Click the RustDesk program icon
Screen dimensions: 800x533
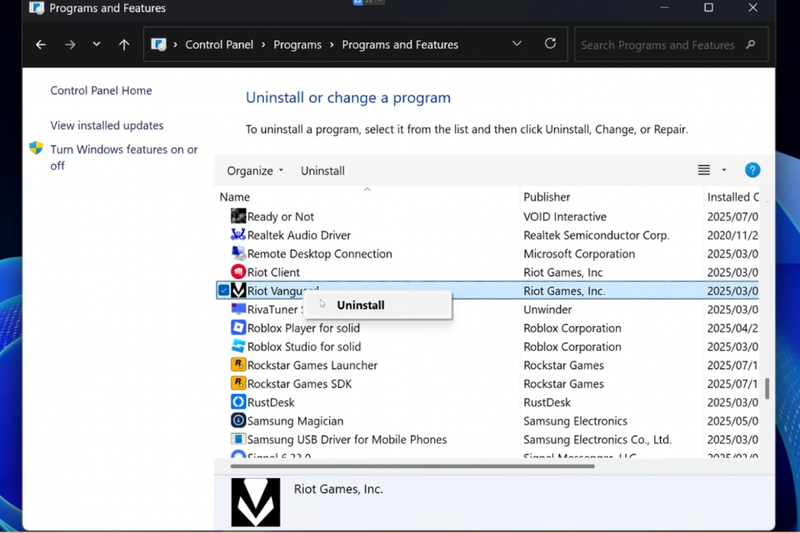click(238, 402)
